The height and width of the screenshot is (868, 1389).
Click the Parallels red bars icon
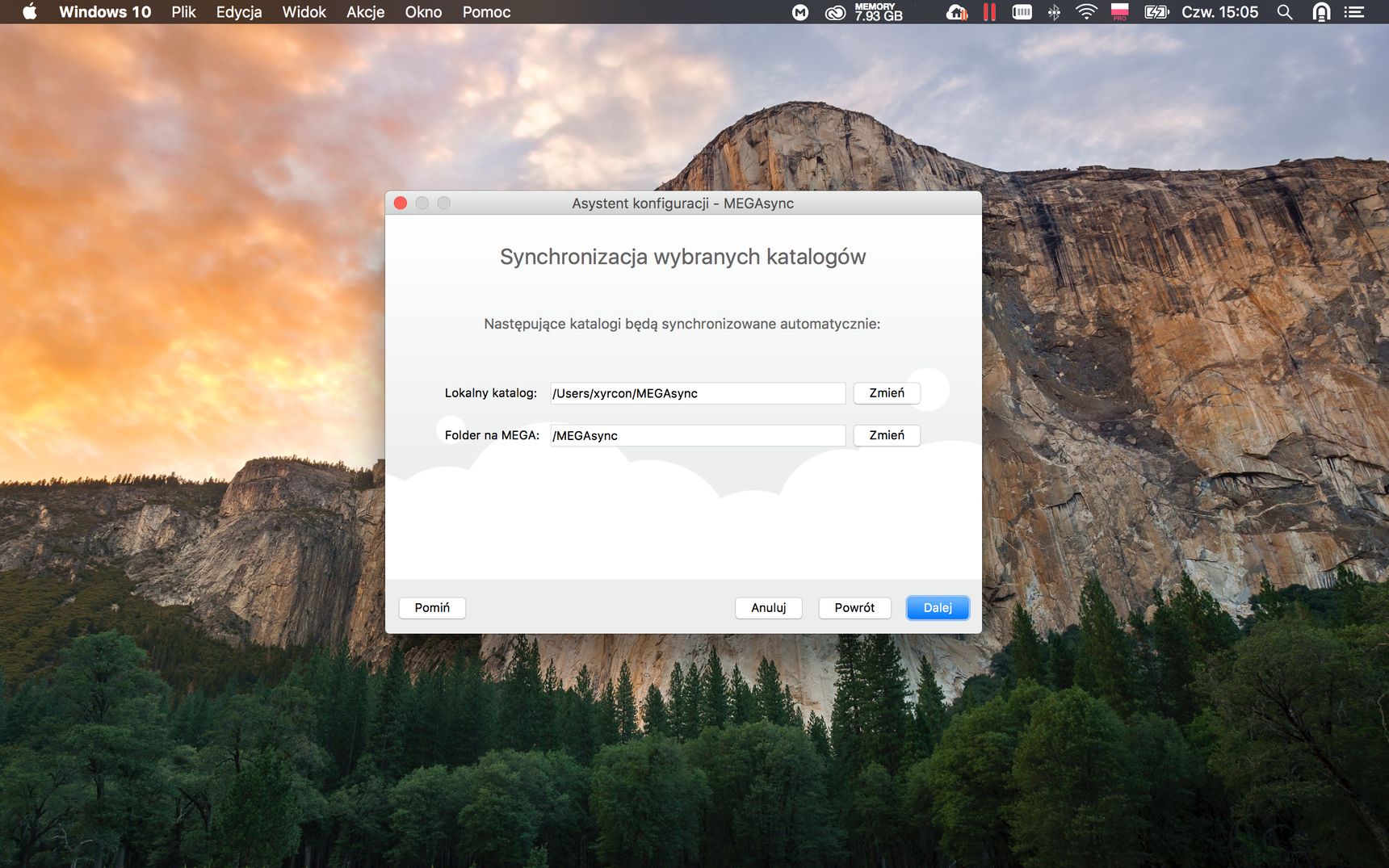point(989,12)
